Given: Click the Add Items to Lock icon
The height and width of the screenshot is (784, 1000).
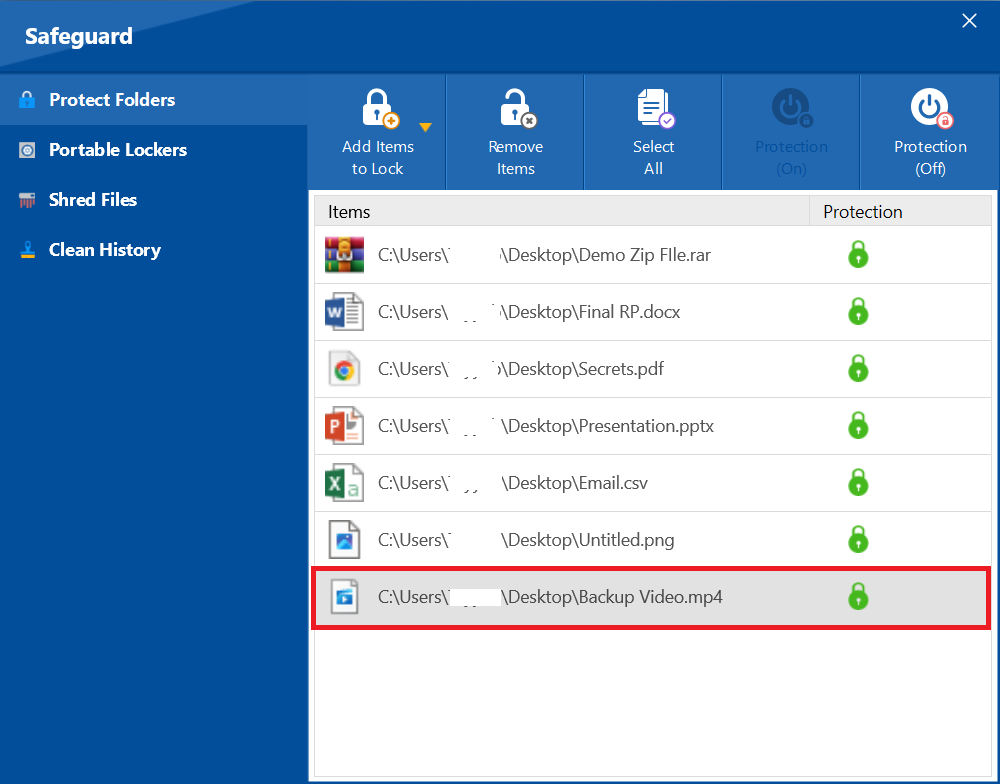Looking at the screenshot, I should pyautogui.click(x=378, y=110).
